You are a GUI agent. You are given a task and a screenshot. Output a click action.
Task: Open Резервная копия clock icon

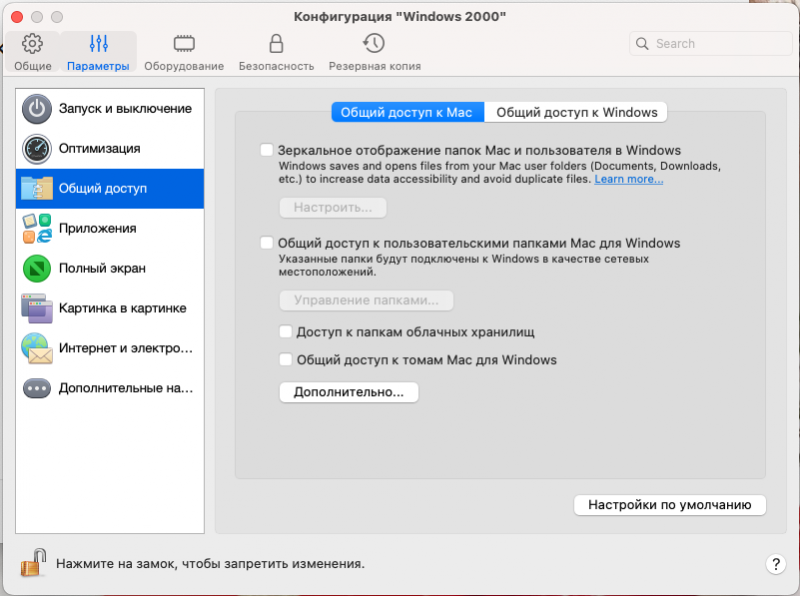pos(374,44)
